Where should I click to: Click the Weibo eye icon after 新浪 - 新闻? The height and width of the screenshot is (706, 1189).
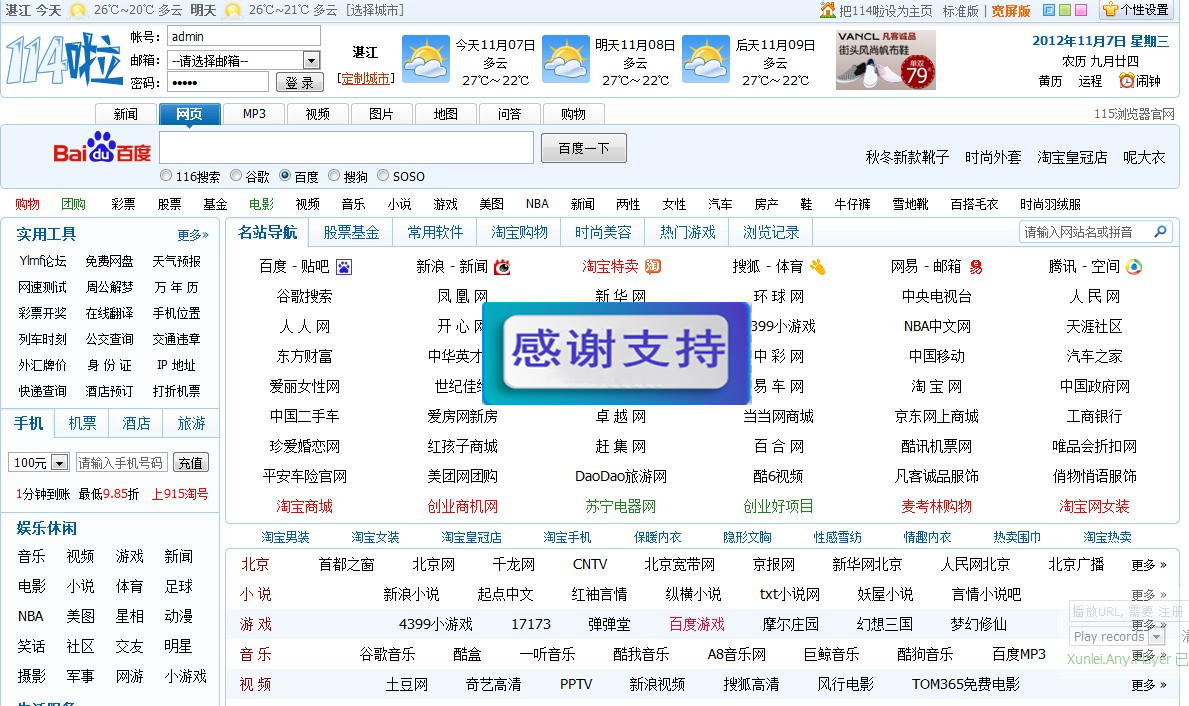click(502, 267)
